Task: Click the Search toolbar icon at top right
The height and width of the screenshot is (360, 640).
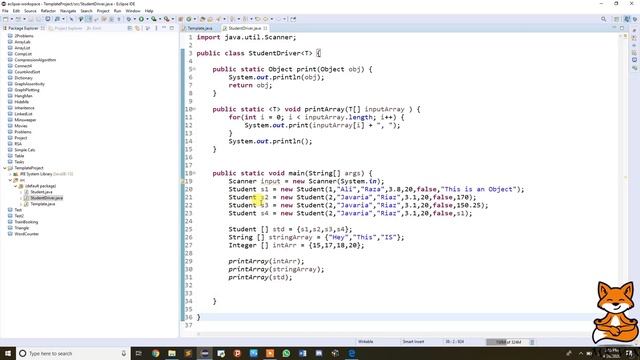Action: point(603,19)
